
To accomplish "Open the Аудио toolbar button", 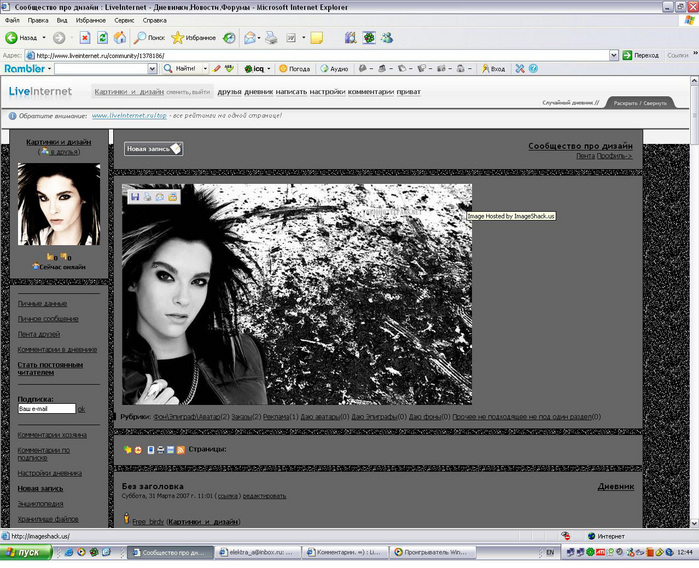I will click(x=334, y=69).
